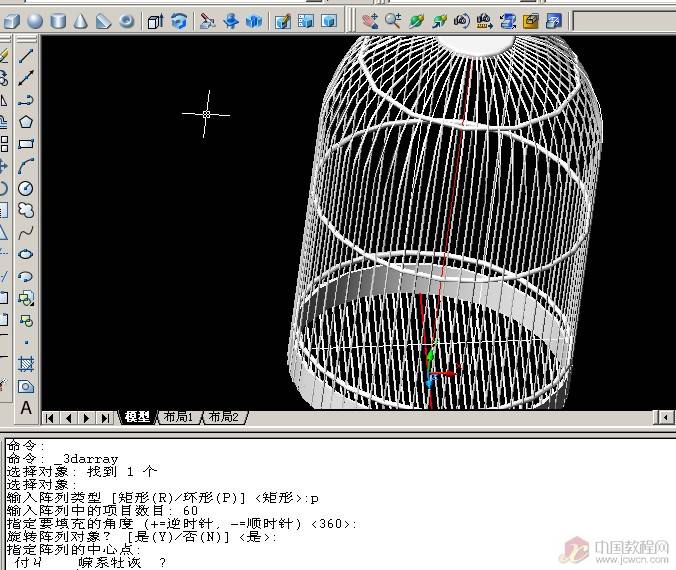Jump to the first layout tab arrow
Viewport: 676px width, 570px height.
[50, 418]
